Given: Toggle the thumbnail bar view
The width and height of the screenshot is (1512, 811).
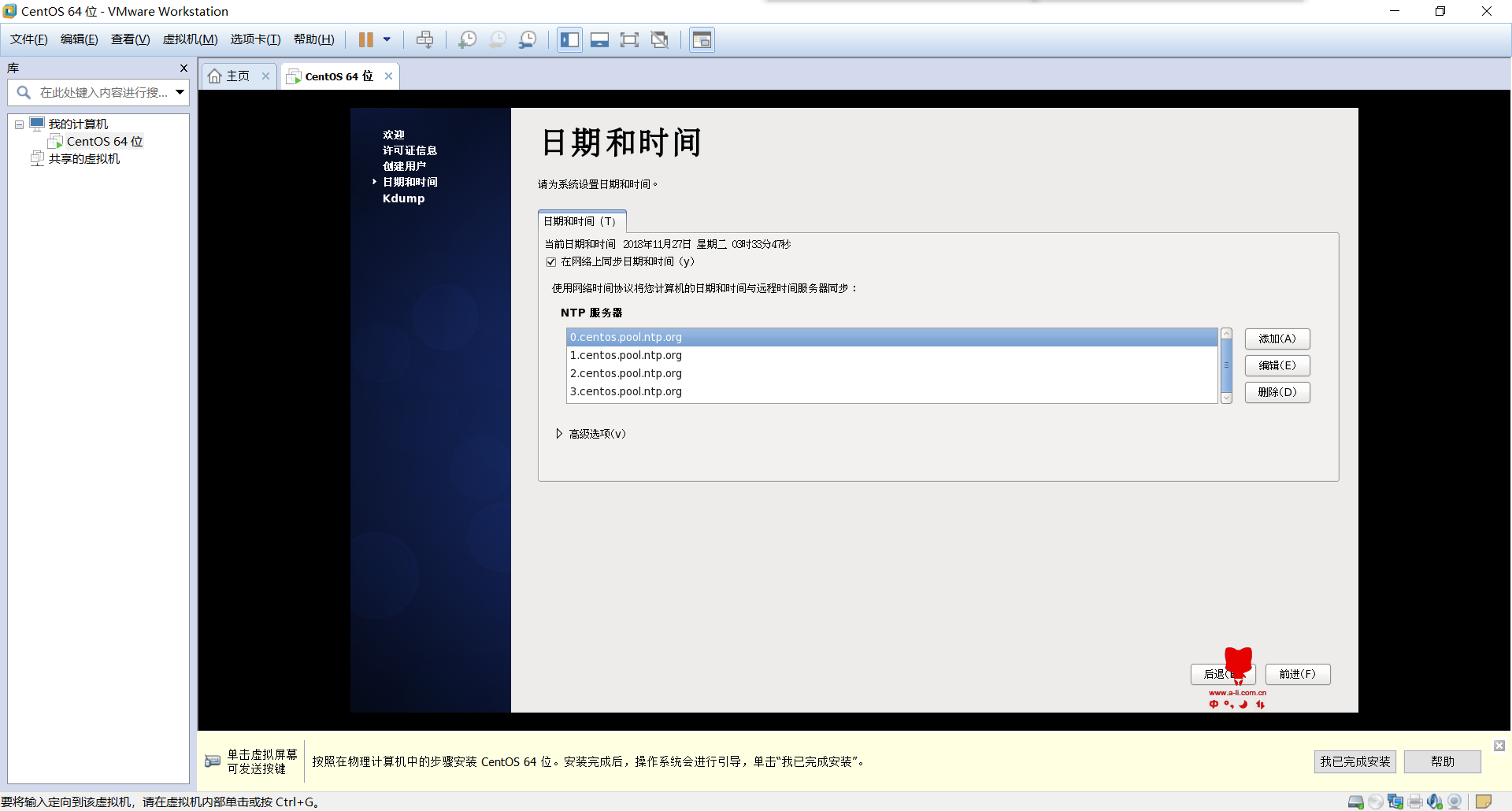Looking at the screenshot, I should (599, 39).
